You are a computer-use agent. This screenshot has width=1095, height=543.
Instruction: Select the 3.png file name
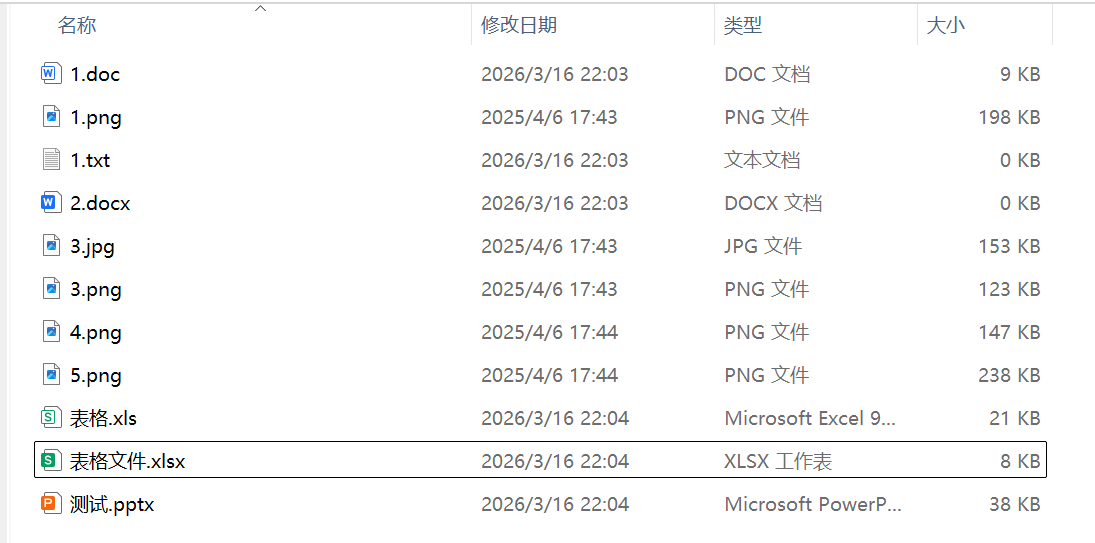pyautogui.click(x=96, y=289)
